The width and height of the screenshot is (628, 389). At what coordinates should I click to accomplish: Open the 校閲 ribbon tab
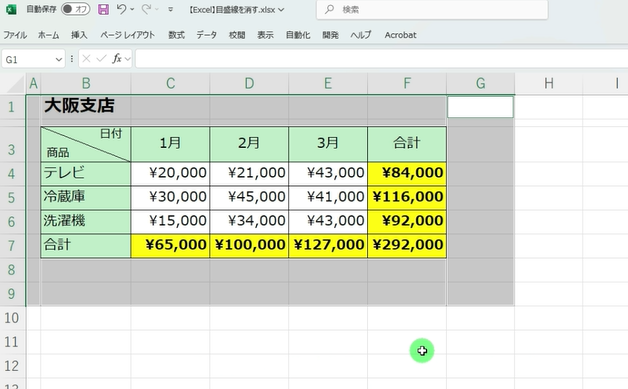[237, 35]
